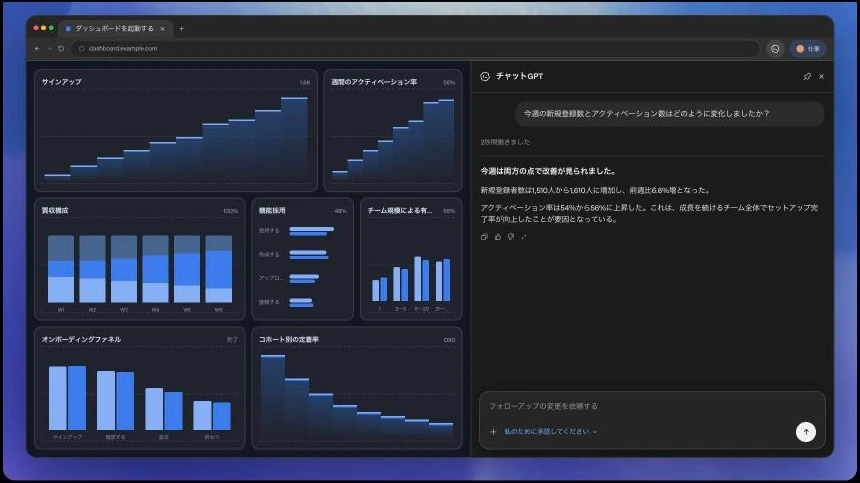
Task: Toggle the ChatGPT sidebar toolbar icon
Action: tap(775, 49)
